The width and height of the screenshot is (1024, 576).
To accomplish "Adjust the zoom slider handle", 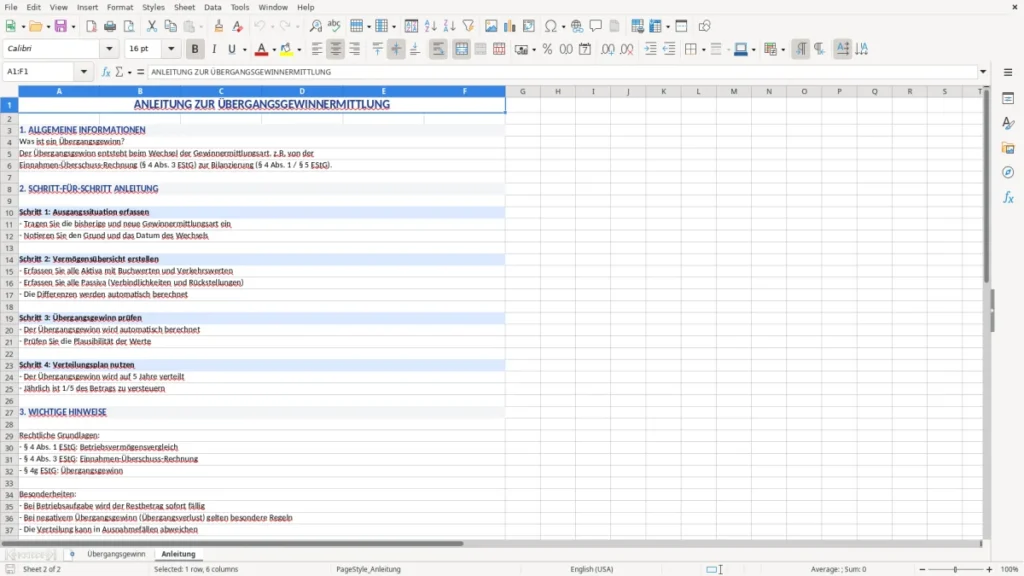I will (x=955, y=569).
